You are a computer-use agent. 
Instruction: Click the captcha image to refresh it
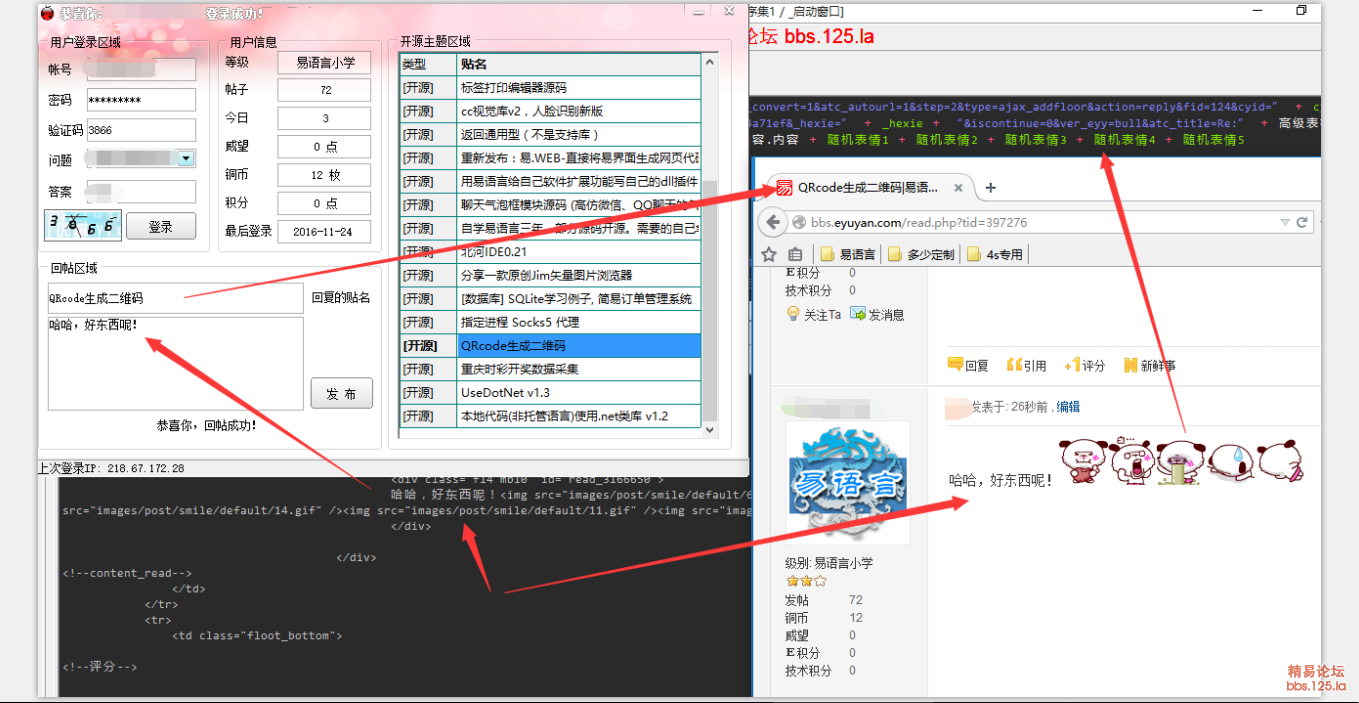(x=82, y=225)
